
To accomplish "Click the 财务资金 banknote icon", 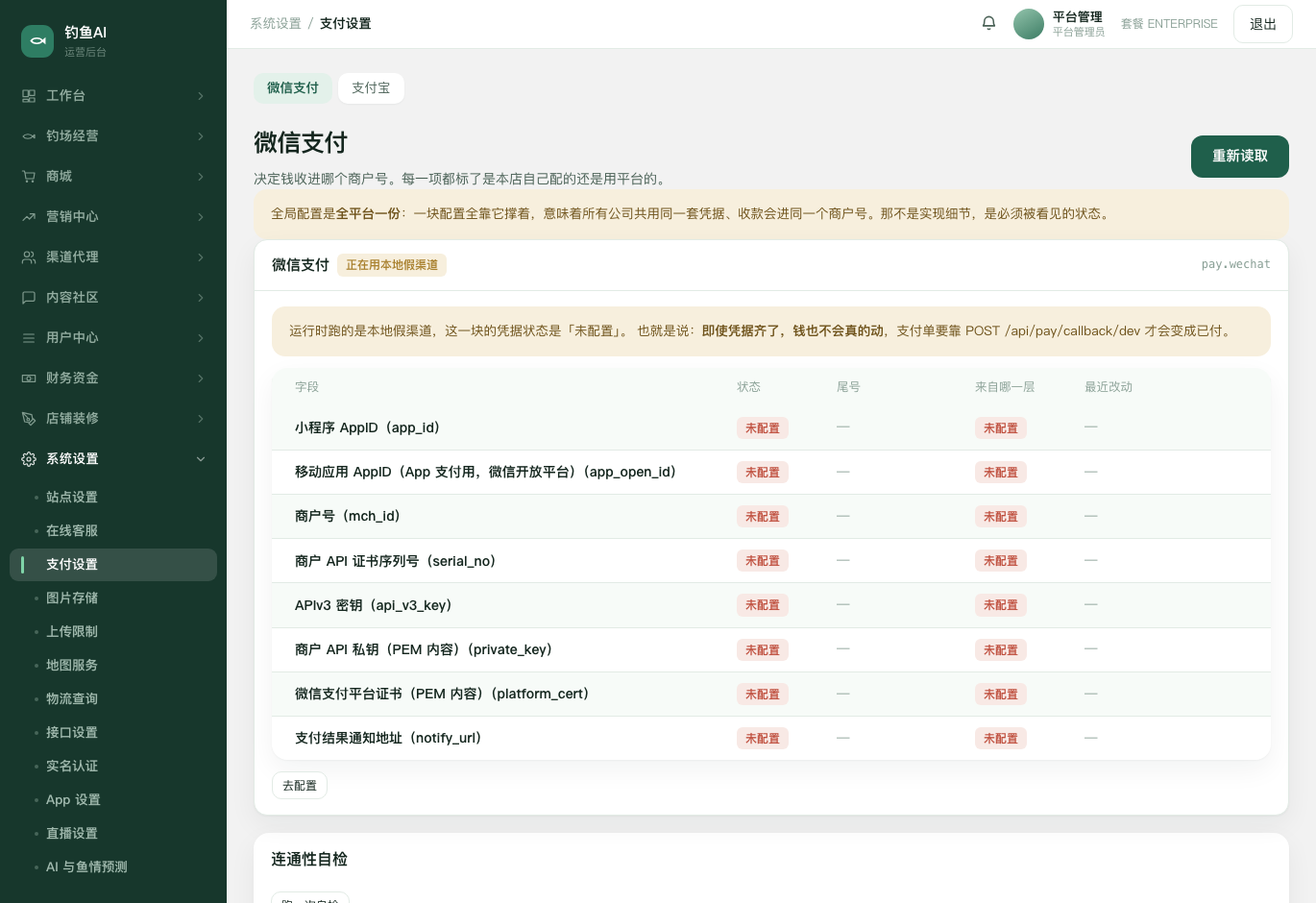I will pos(29,378).
